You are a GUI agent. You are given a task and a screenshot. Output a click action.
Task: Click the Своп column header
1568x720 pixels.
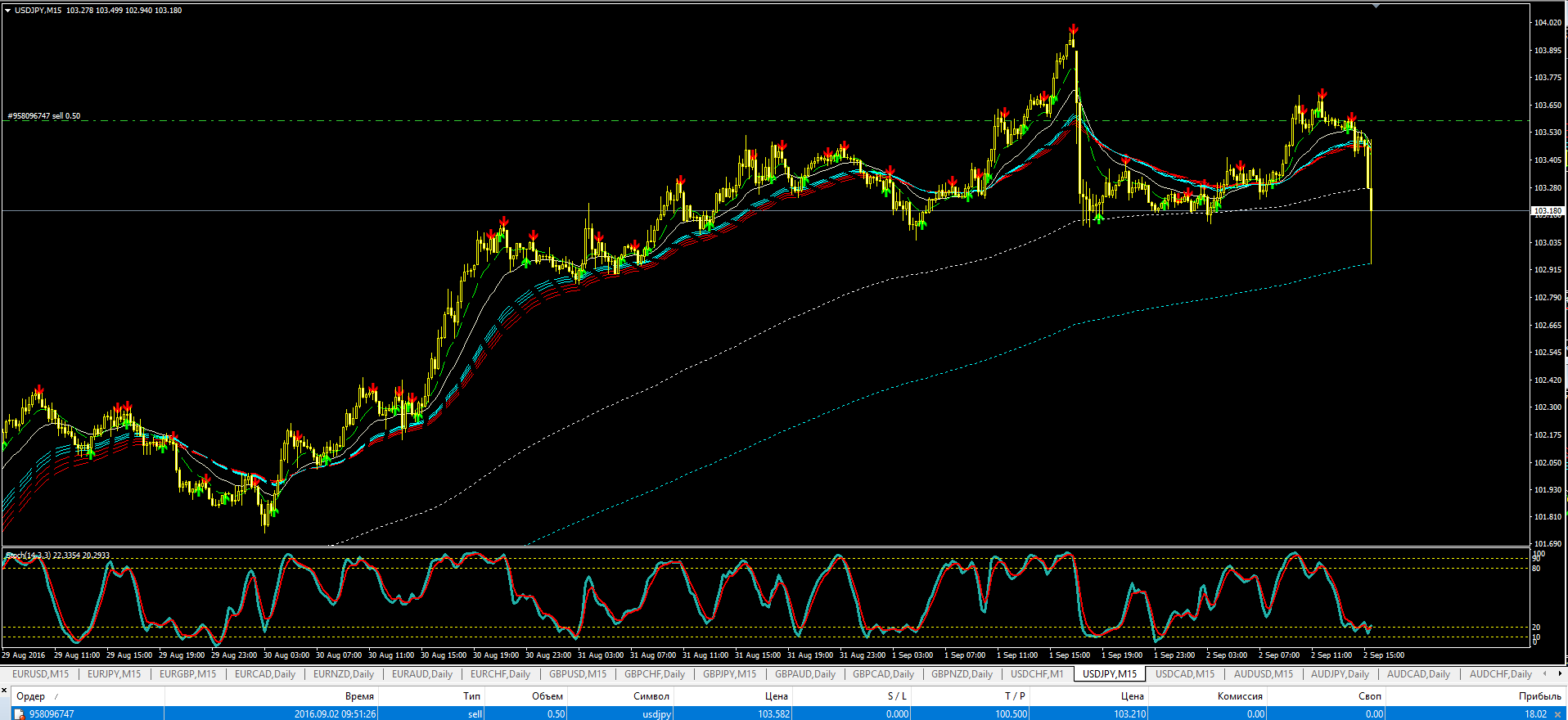1326,696
